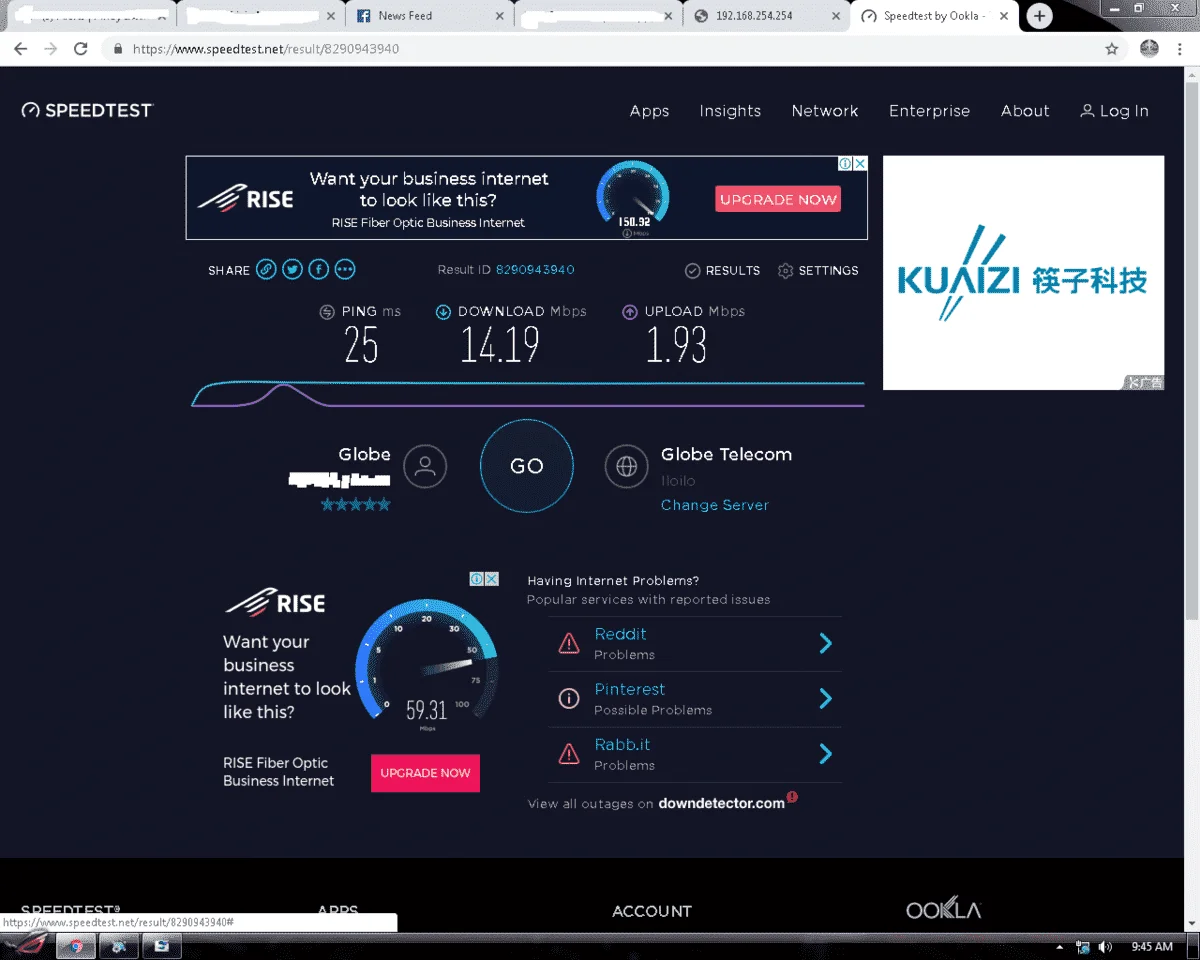The height and width of the screenshot is (960, 1200).
Task: Show hidden tray icons arrow
Action: pos(1060,947)
